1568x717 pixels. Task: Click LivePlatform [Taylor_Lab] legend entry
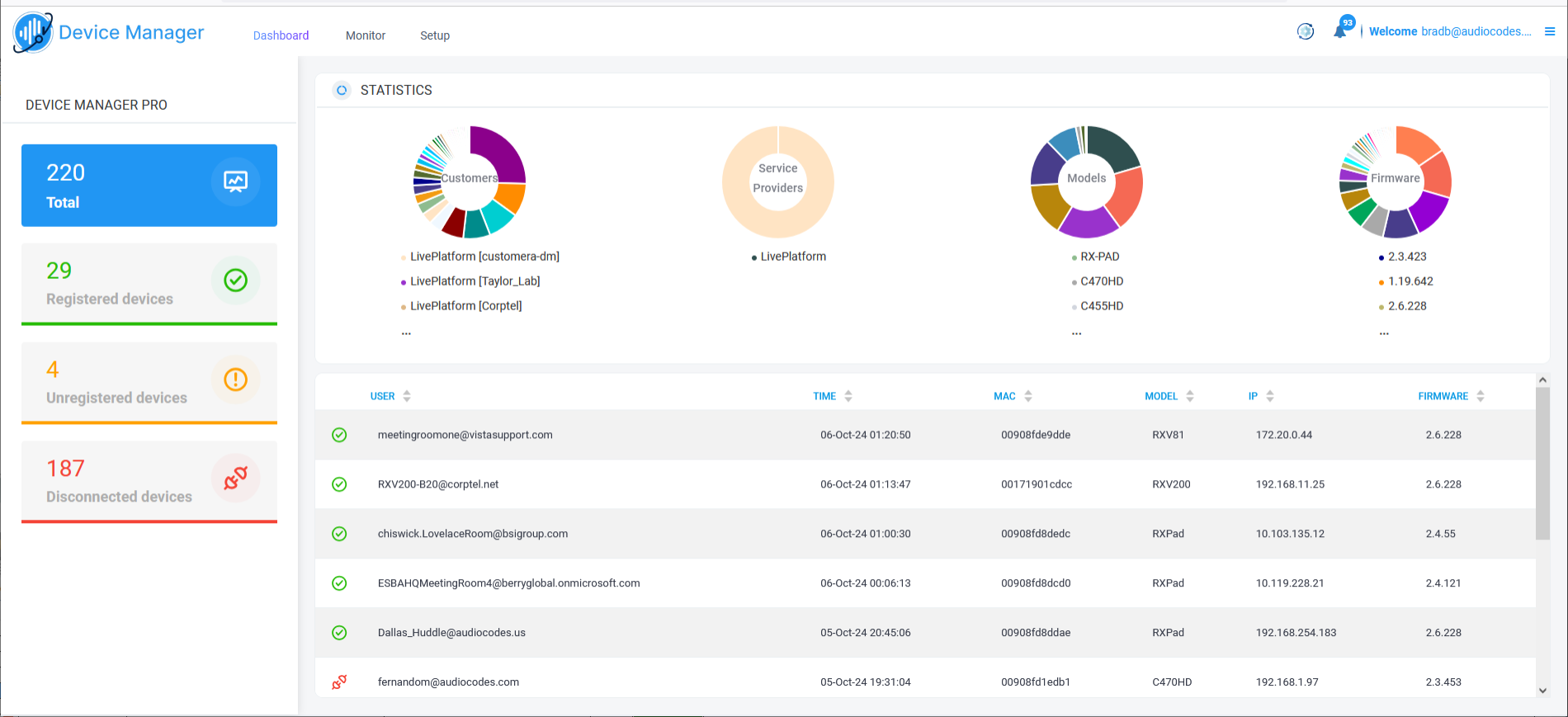475,281
